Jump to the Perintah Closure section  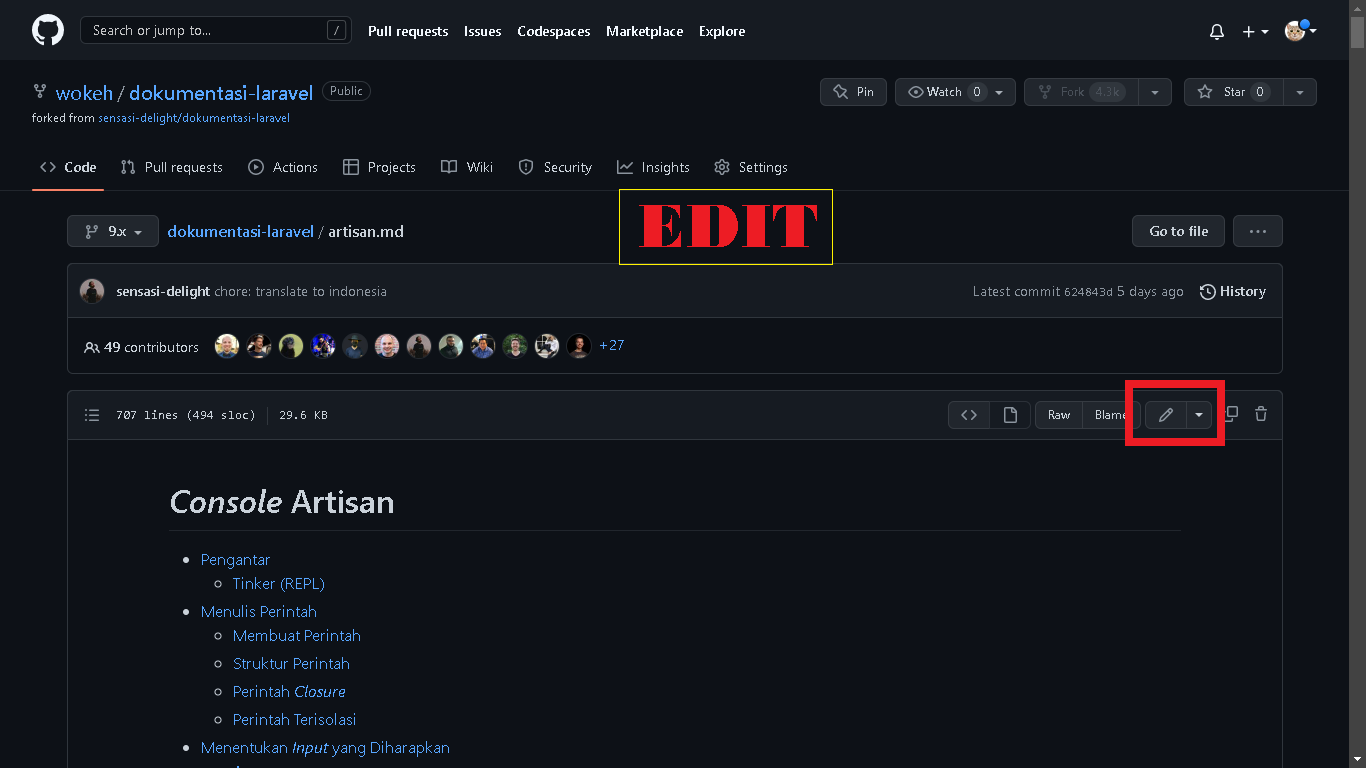tap(289, 691)
